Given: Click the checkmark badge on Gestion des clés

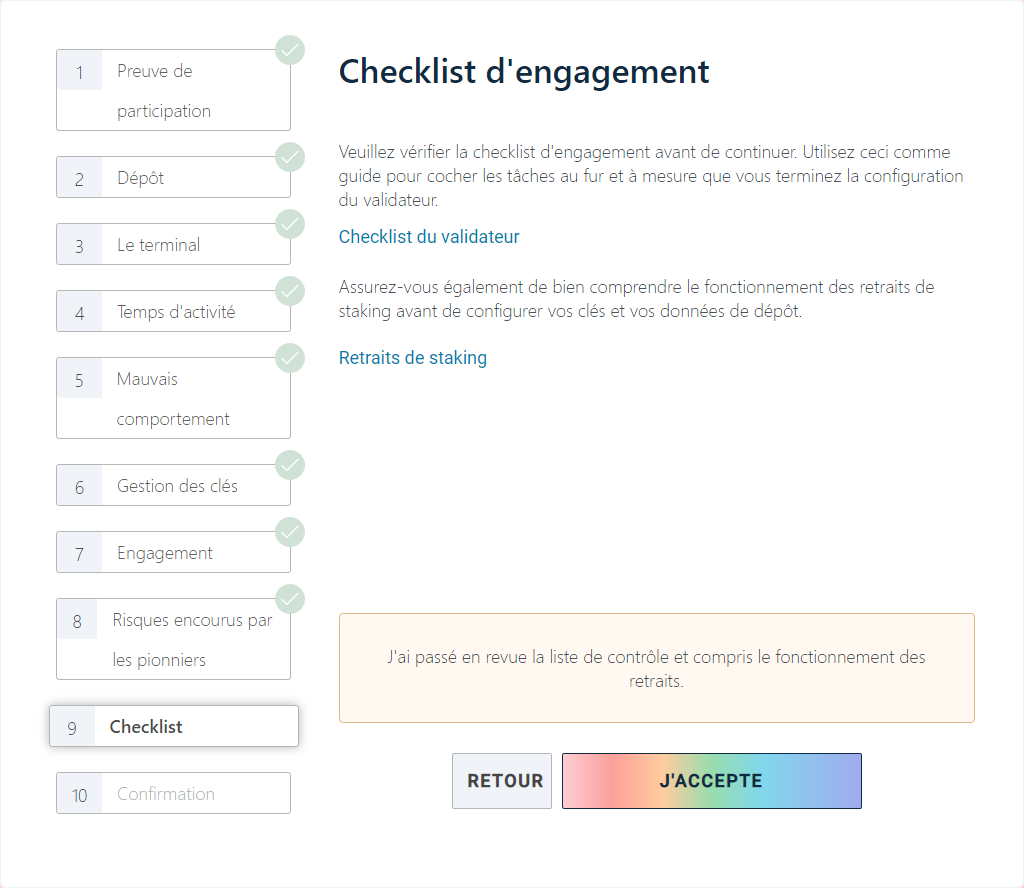Looking at the screenshot, I should pyautogui.click(x=290, y=465).
